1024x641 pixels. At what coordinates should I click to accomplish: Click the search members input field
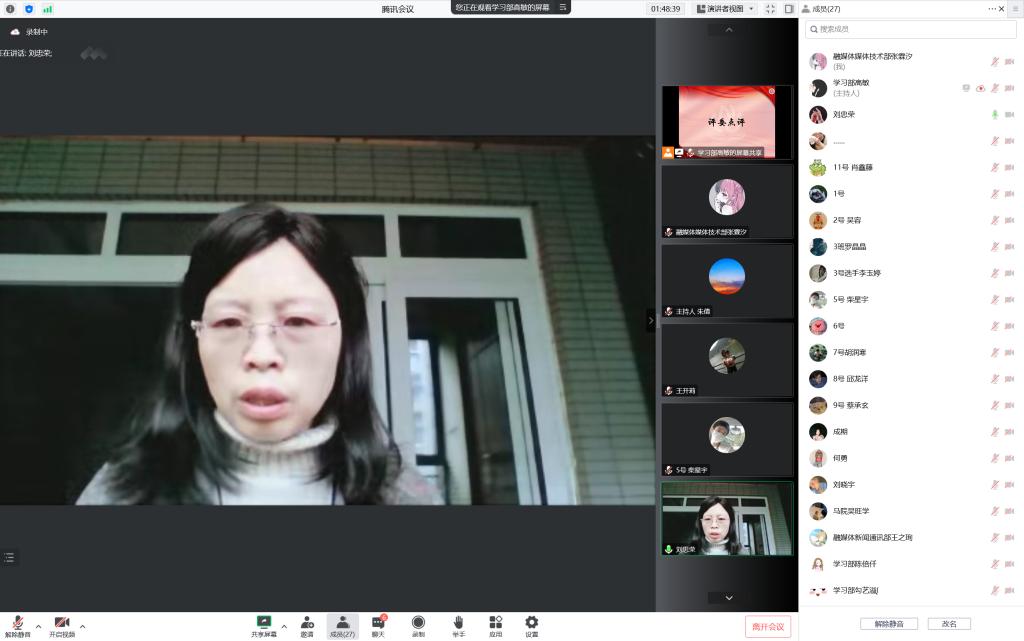[x=910, y=29]
